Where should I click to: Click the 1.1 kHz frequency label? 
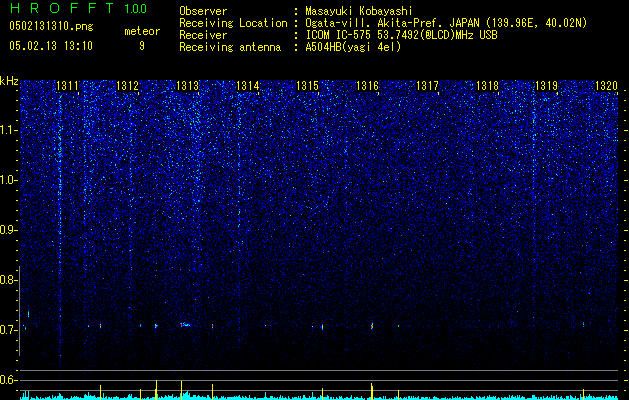[7, 130]
